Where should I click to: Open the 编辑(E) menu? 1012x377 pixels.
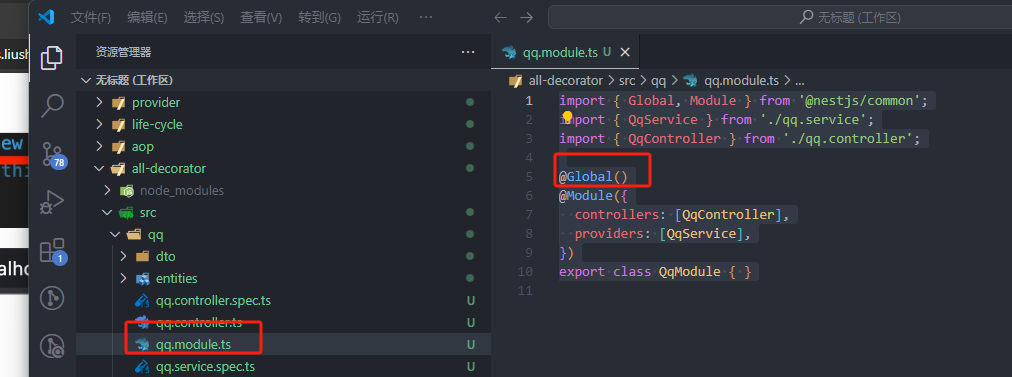(147, 17)
